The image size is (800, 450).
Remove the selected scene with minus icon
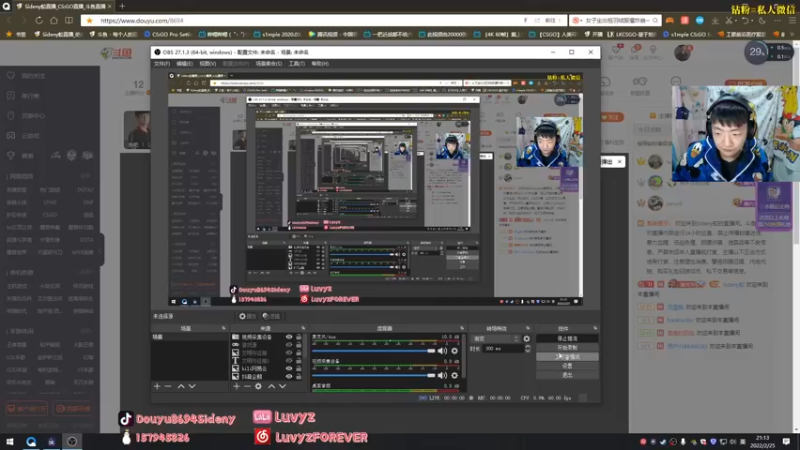coord(168,386)
